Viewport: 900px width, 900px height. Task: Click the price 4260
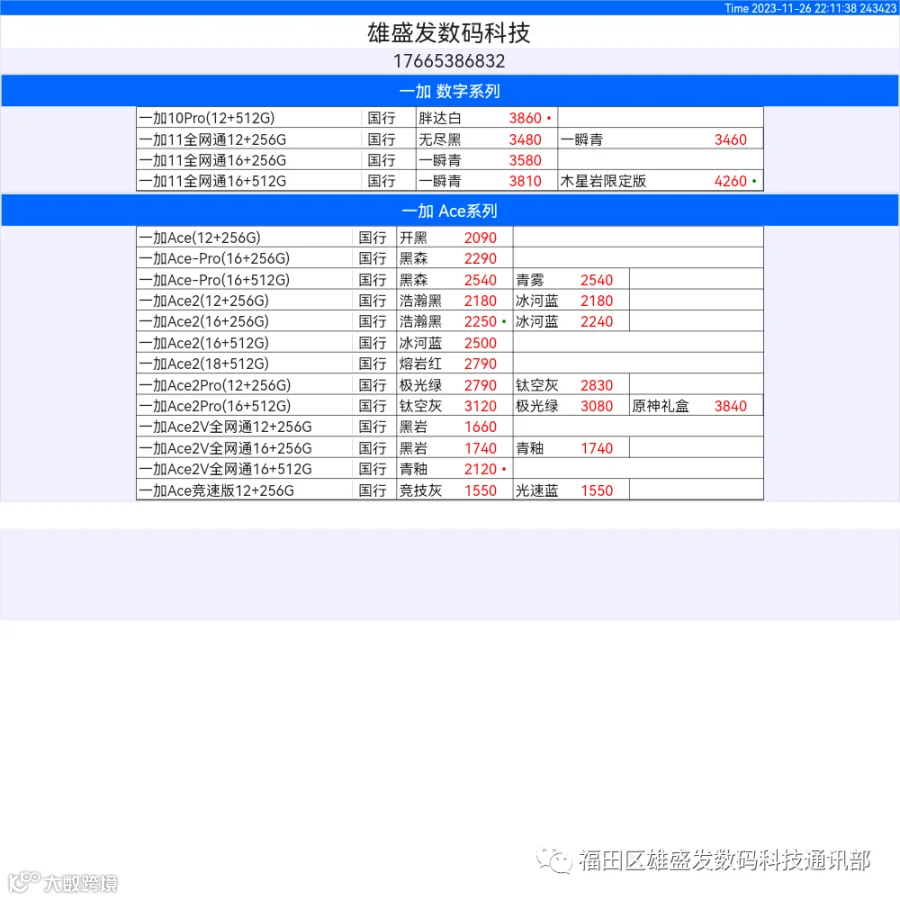(x=730, y=181)
